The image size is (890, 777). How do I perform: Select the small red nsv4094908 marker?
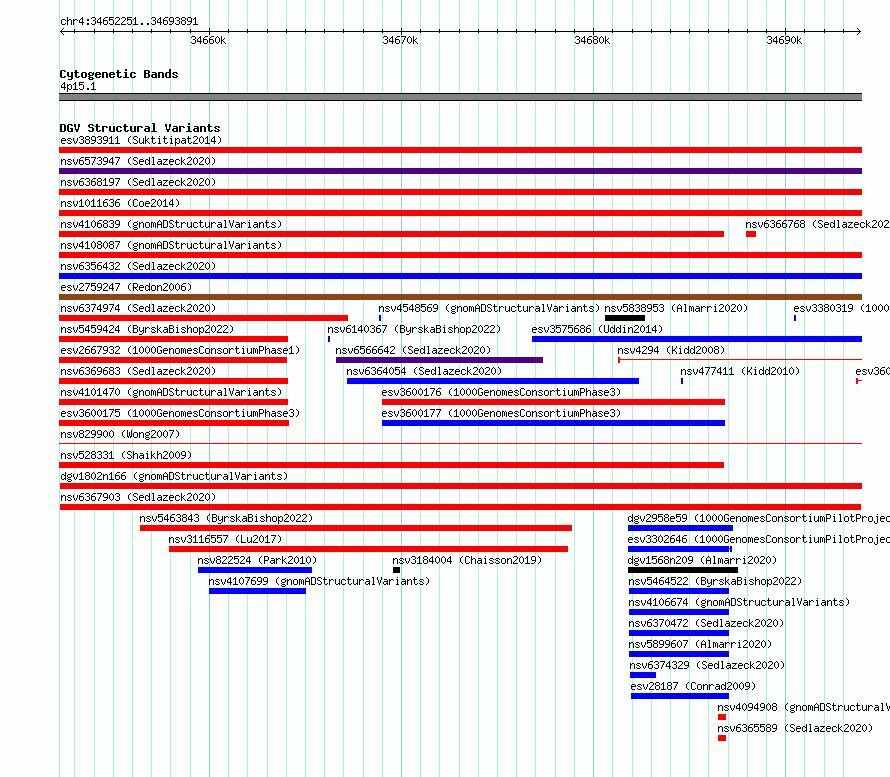pyautogui.click(x=722, y=717)
